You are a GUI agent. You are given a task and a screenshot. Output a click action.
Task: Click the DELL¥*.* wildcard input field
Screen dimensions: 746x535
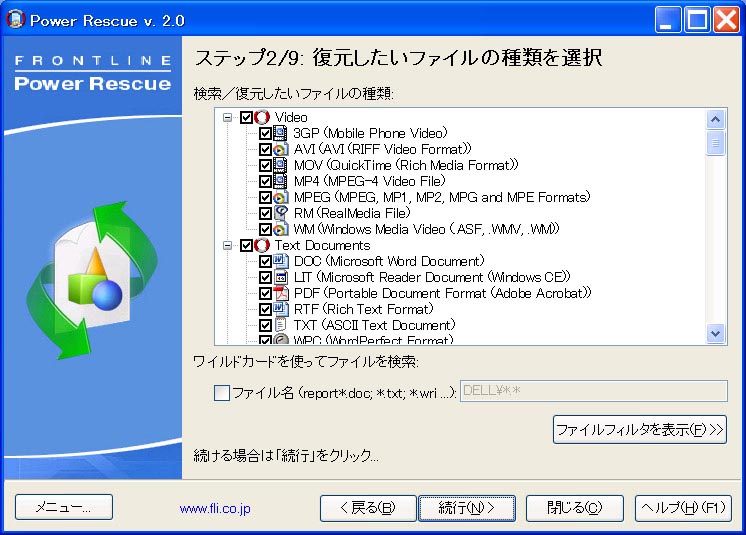593,391
